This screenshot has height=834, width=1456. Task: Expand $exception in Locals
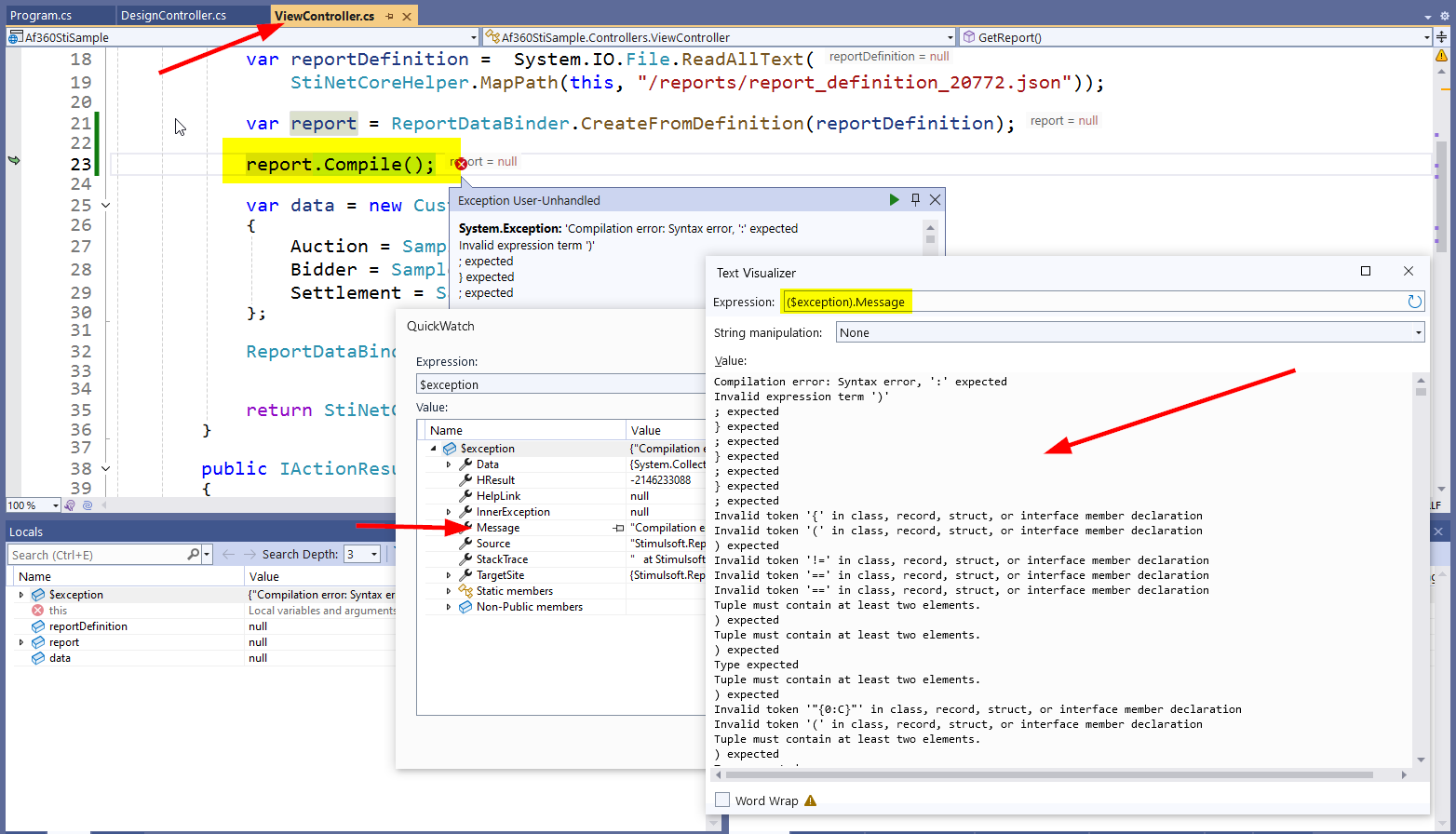(x=21, y=595)
